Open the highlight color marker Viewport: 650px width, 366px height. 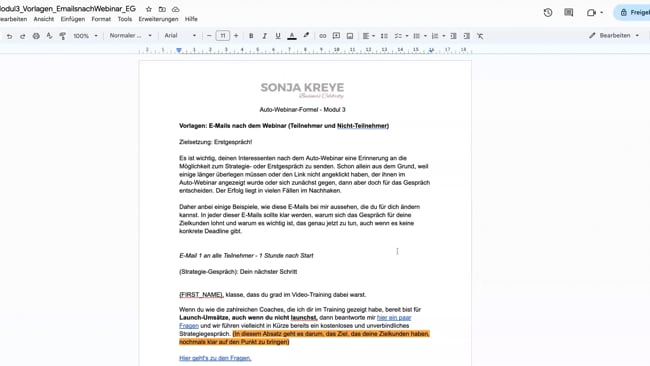(x=306, y=36)
